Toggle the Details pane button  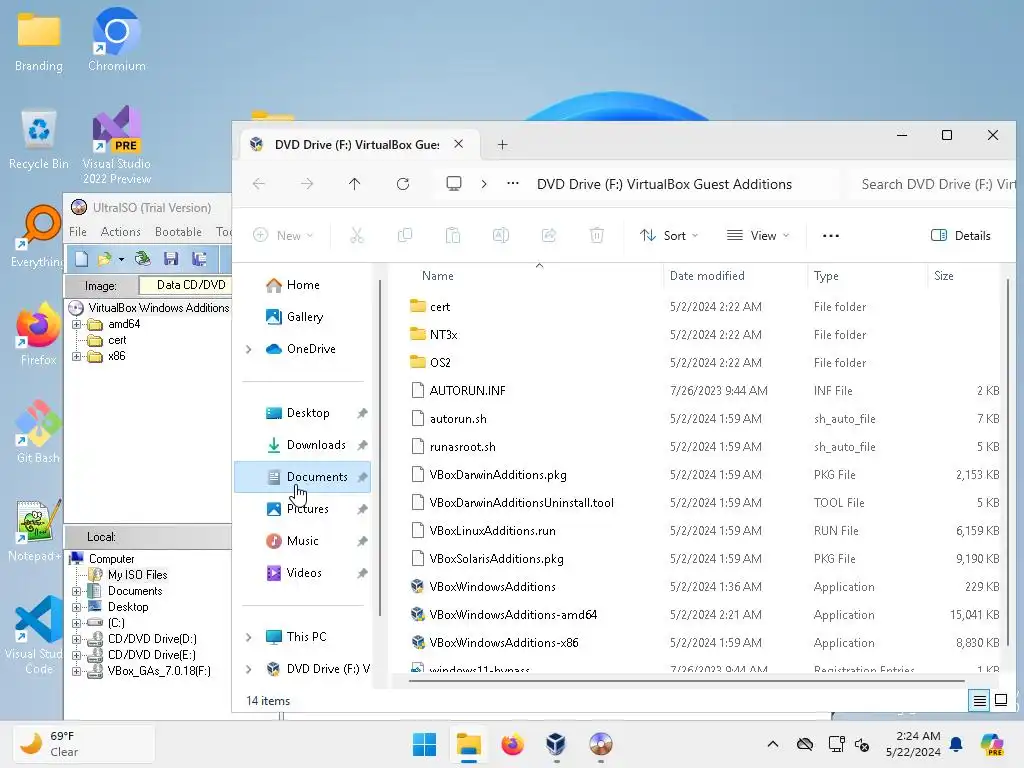point(961,235)
